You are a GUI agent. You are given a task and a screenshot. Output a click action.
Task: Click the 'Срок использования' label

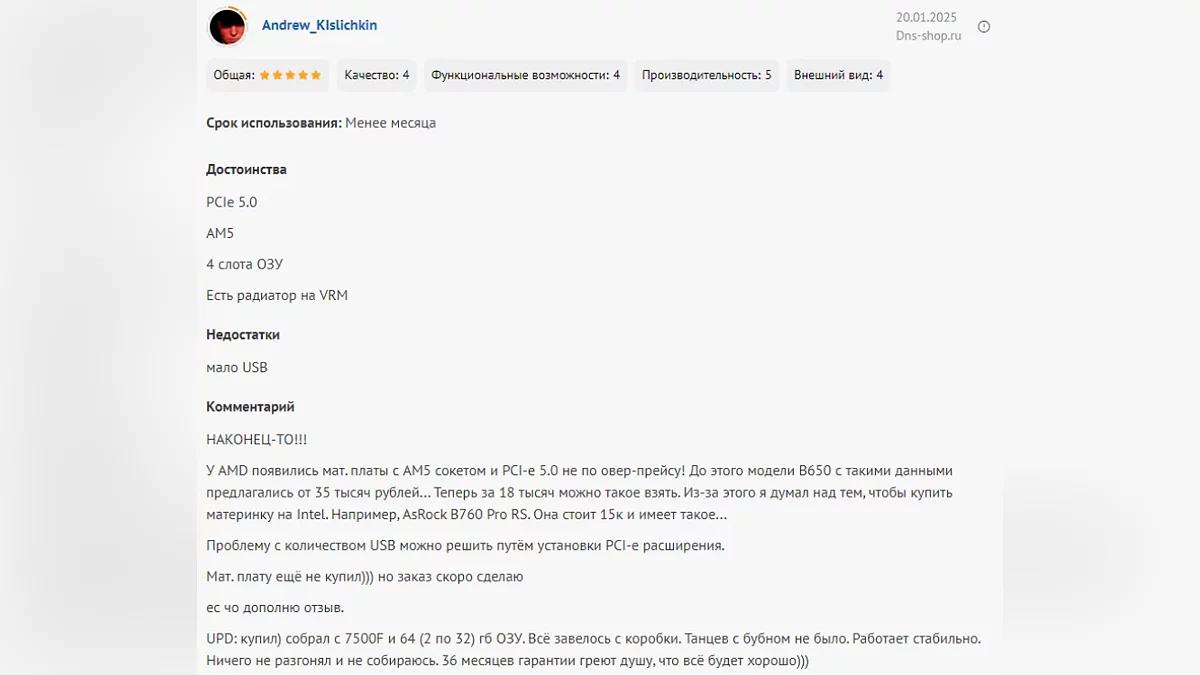tap(273, 123)
